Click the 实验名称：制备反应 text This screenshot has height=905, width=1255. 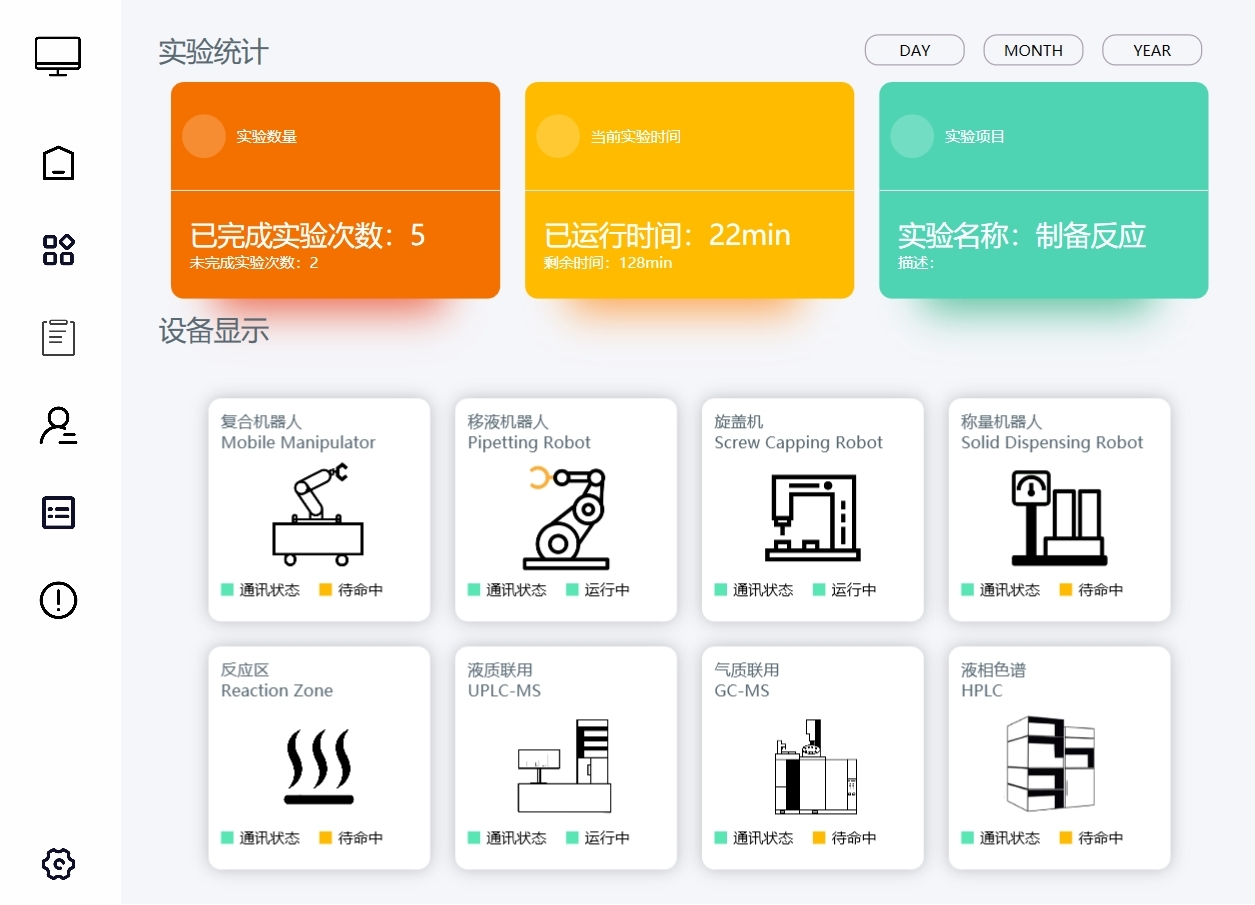[1022, 235]
